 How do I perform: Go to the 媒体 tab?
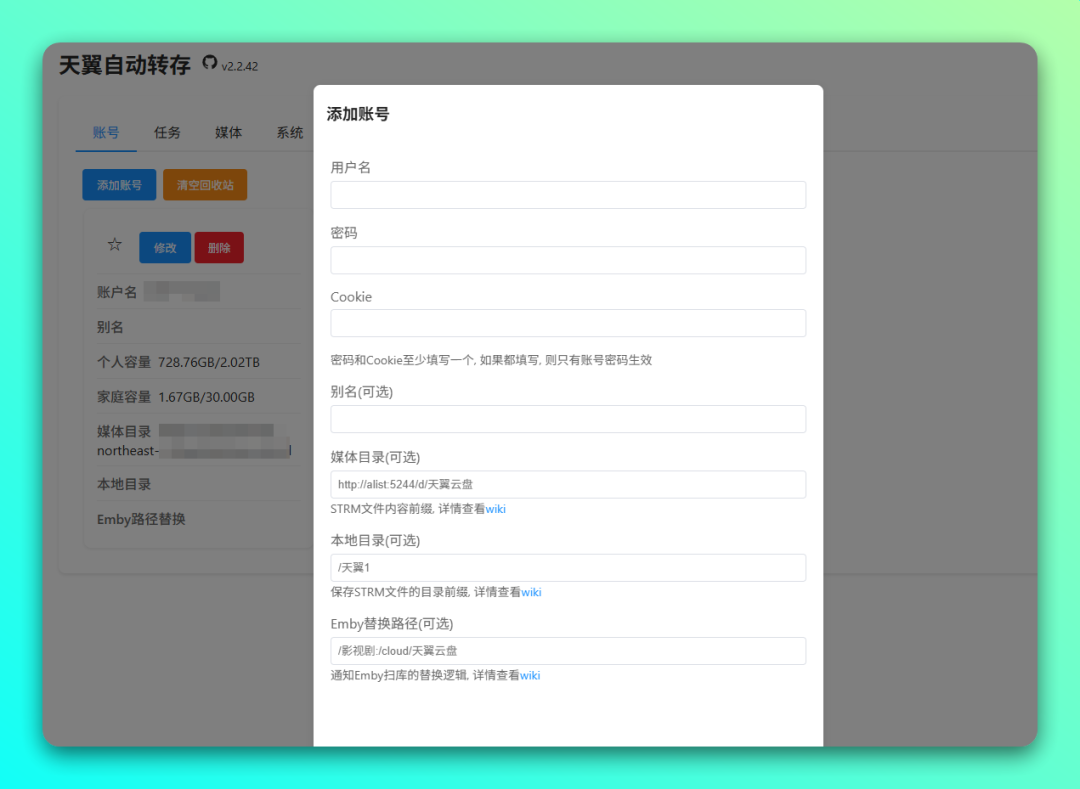pos(228,132)
